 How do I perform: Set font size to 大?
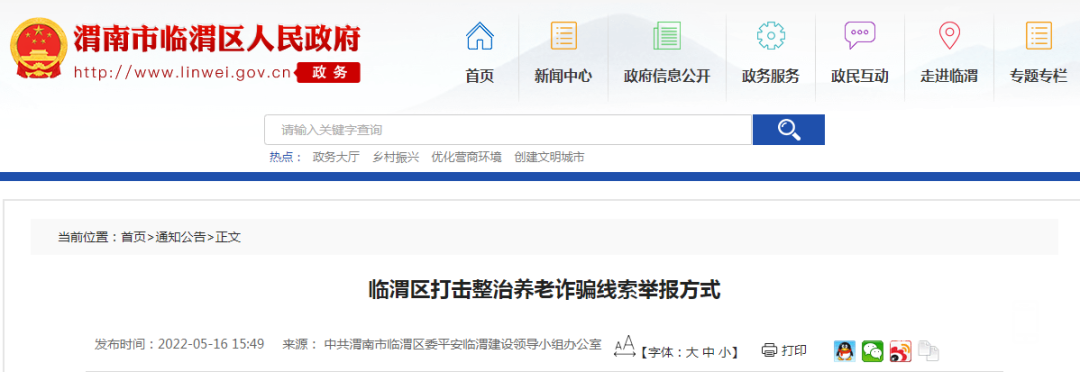pos(691,352)
